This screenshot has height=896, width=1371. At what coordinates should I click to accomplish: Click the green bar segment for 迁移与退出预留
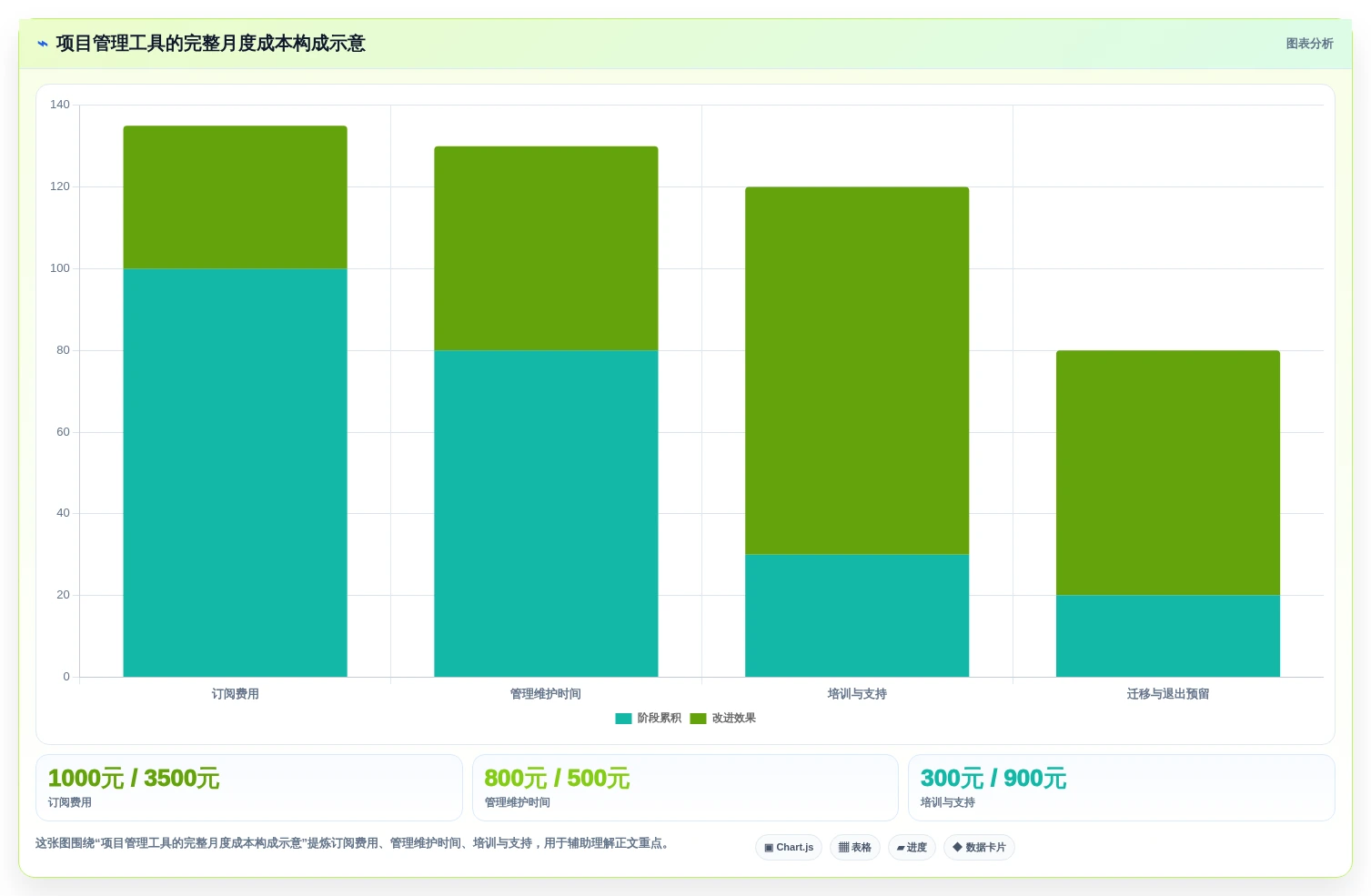tap(1168, 473)
